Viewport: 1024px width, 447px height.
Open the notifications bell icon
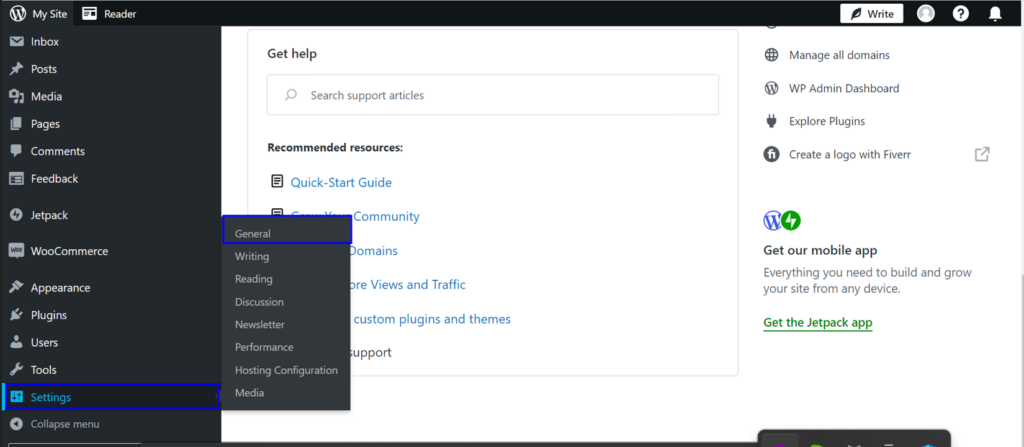(995, 13)
